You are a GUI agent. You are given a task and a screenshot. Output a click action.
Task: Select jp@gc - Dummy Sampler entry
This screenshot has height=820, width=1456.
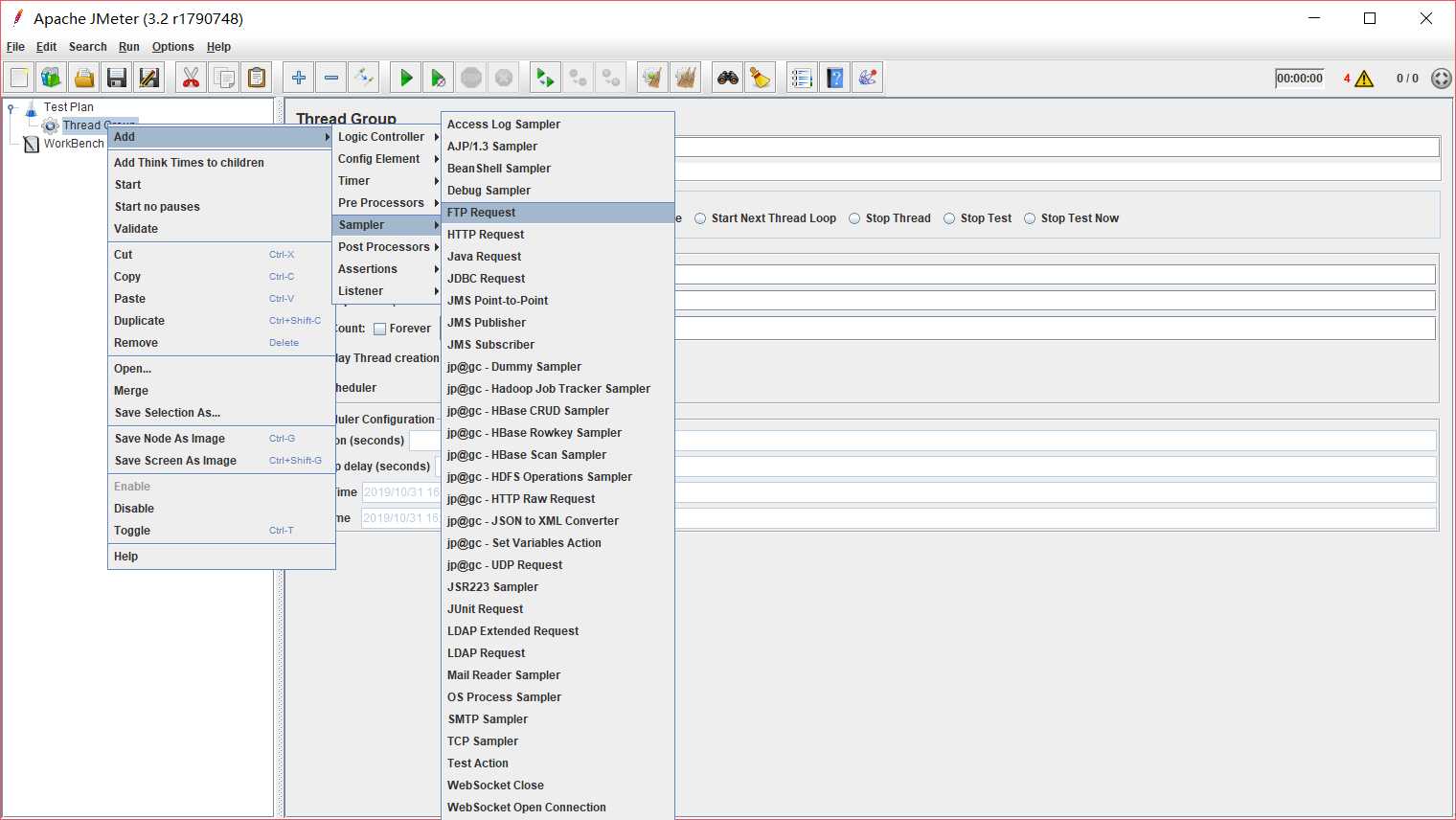[x=558, y=367]
